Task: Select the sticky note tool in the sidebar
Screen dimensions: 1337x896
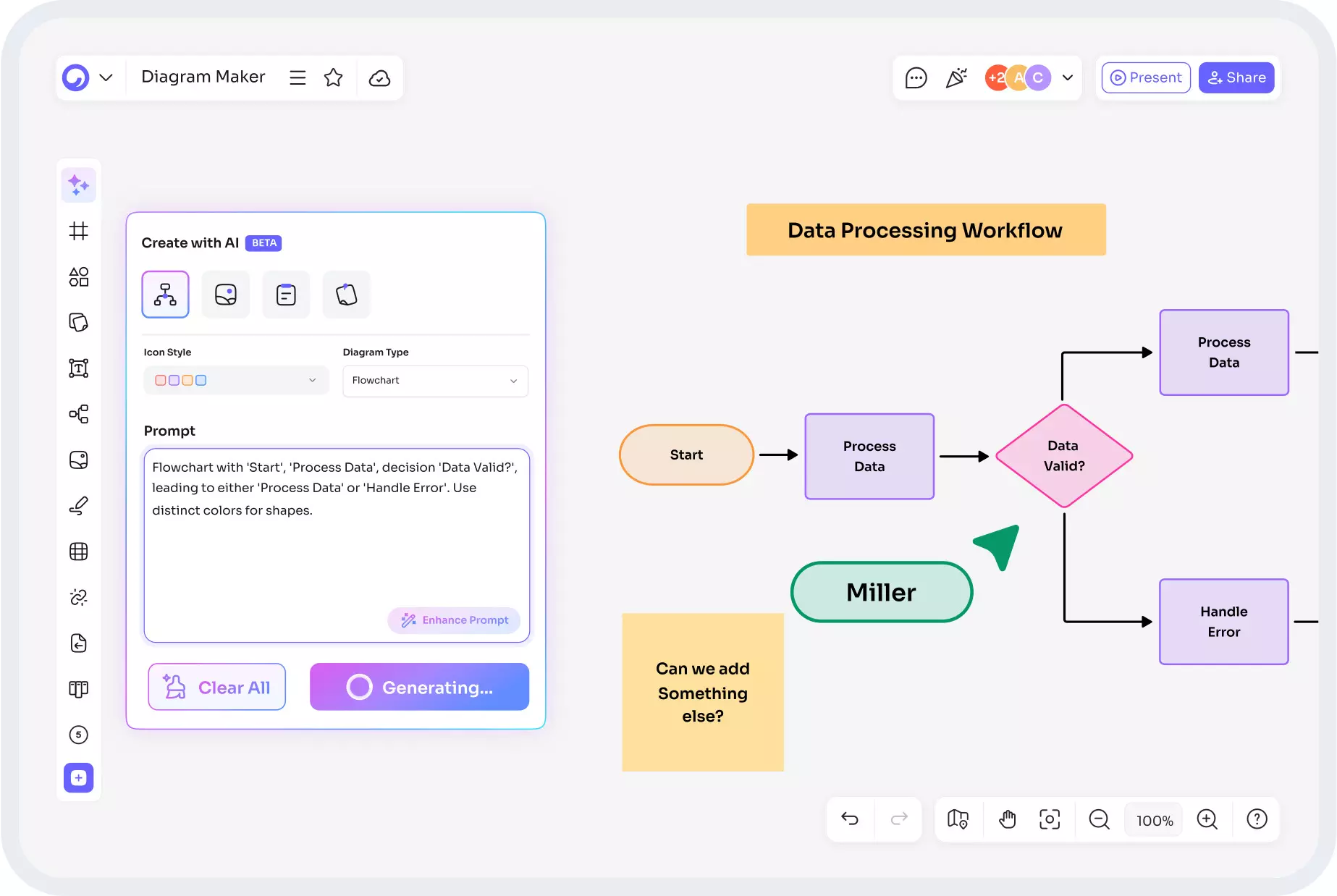Action: point(78,322)
